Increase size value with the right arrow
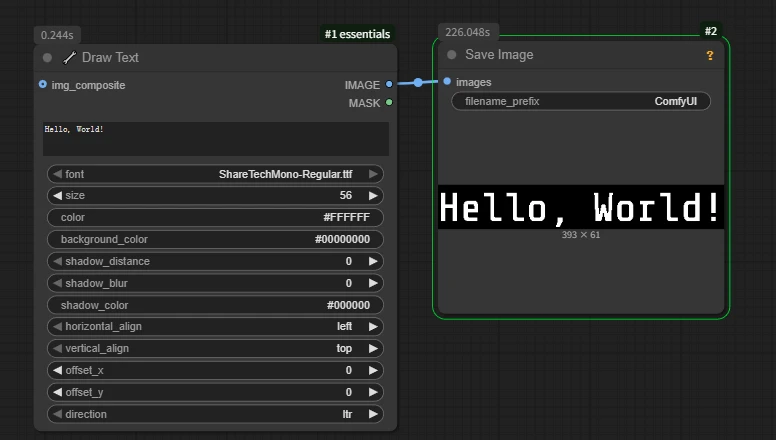This screenshot has width=776, height=440. 373,196
